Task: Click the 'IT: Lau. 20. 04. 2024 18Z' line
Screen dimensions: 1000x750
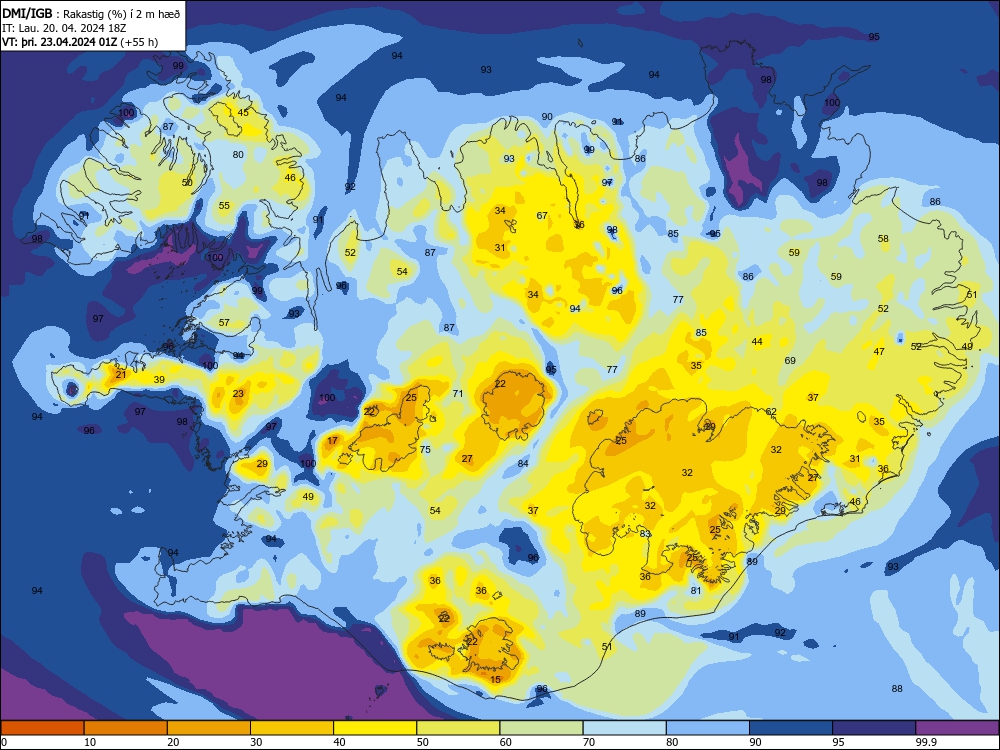Action: [64, 28]
